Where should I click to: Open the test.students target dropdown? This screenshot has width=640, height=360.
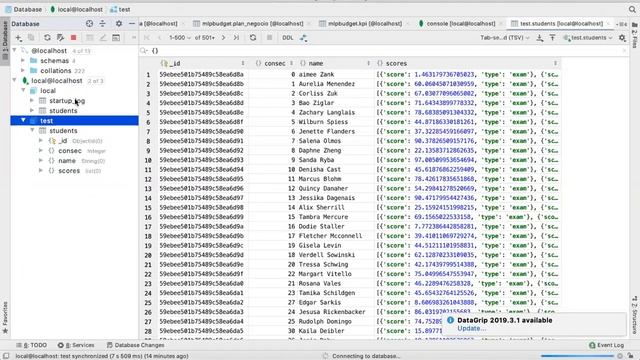click(588, 38)
